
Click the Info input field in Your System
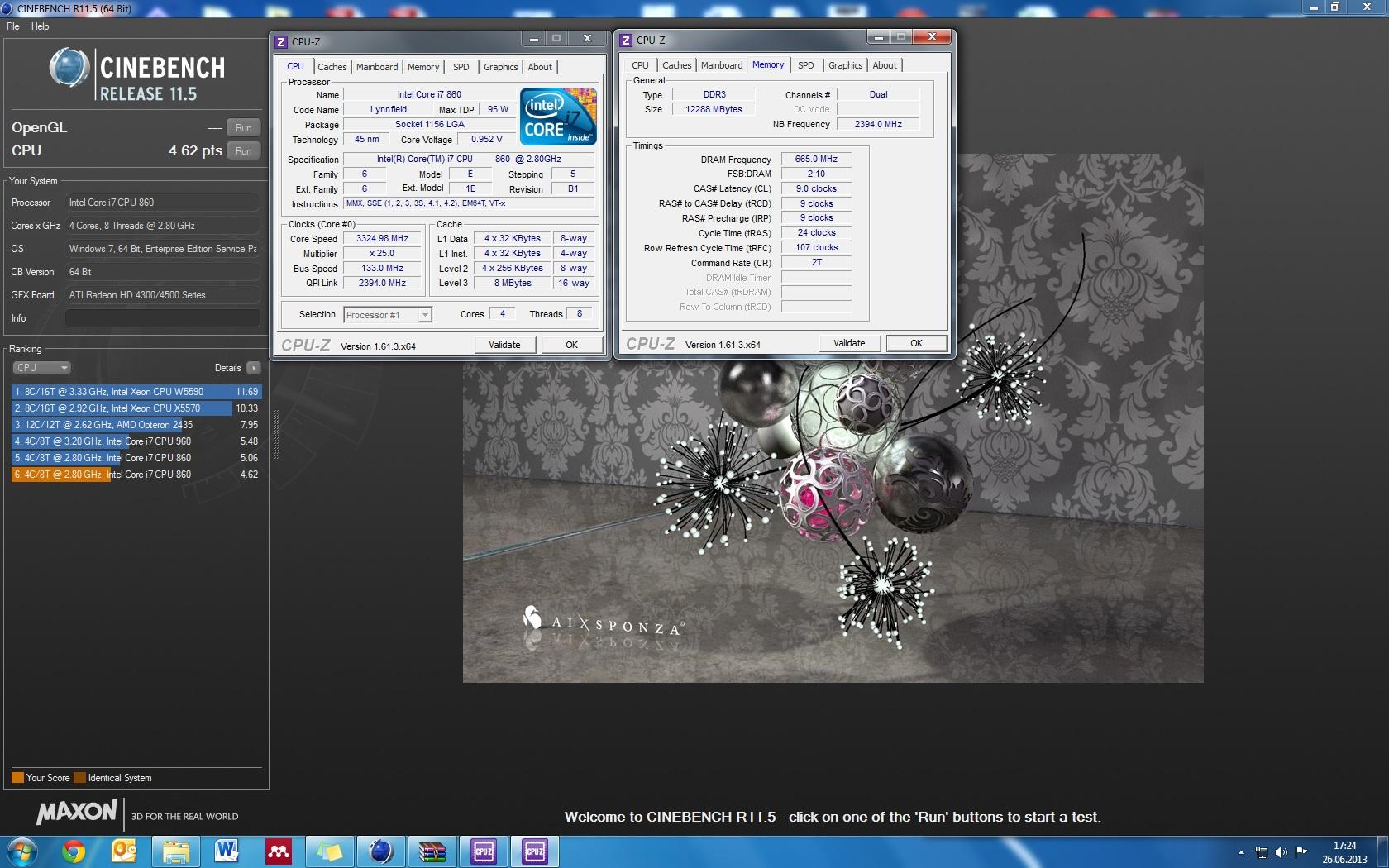(x=163, y=318)
